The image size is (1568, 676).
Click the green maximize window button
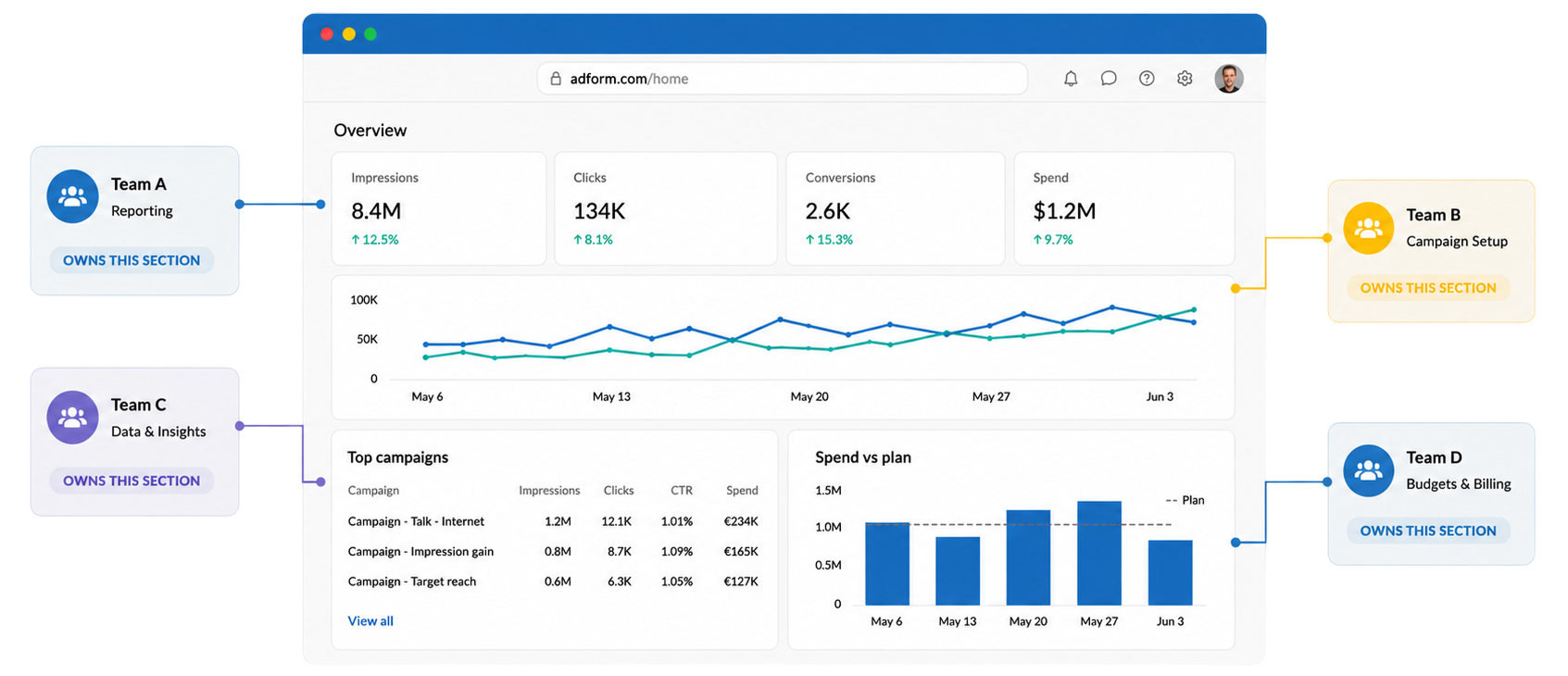click(370, 34)
